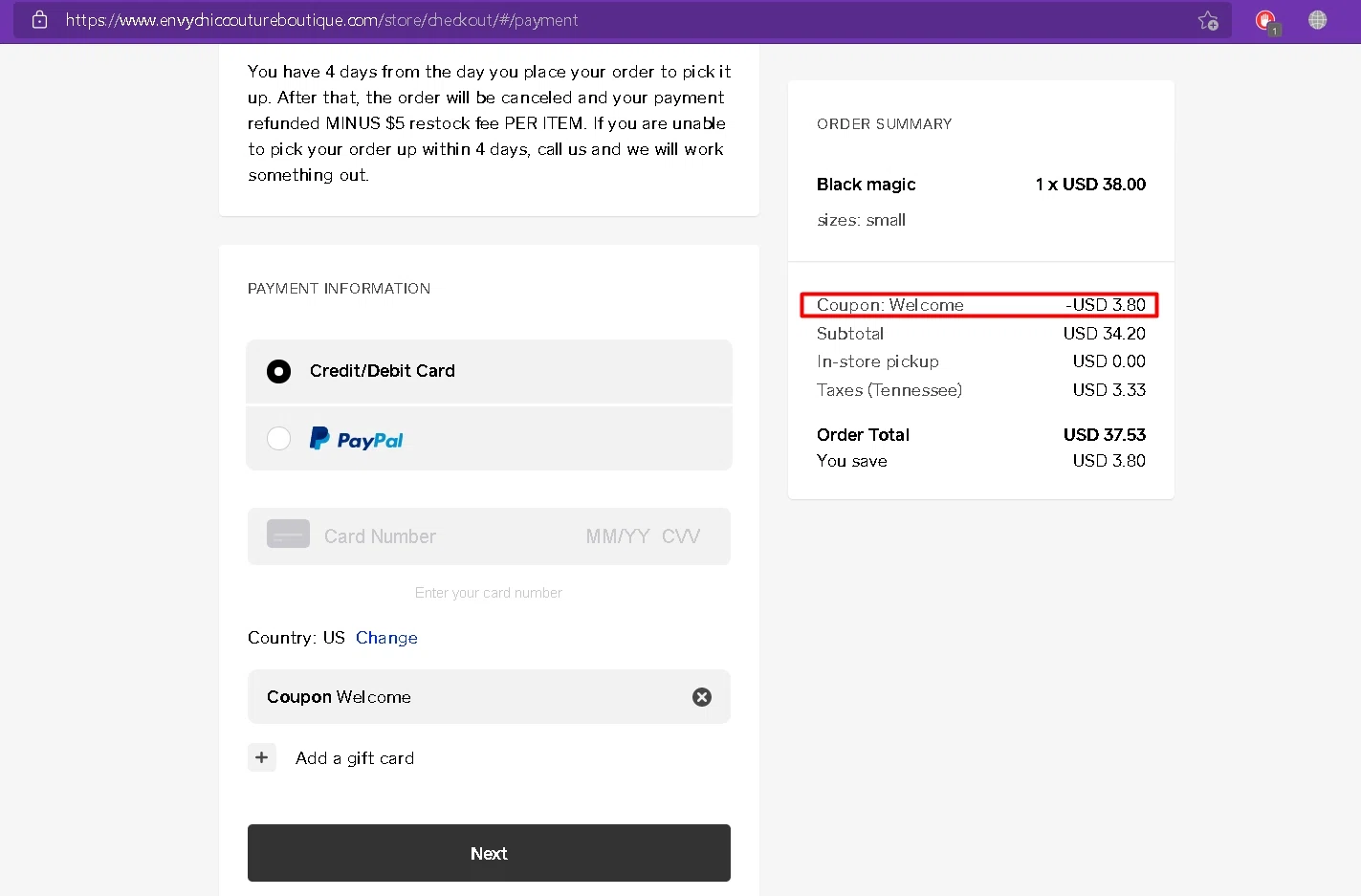Viewport: 1361px width, 896px height.
Task: Click the CVV field
Action: tap(681, 536)
